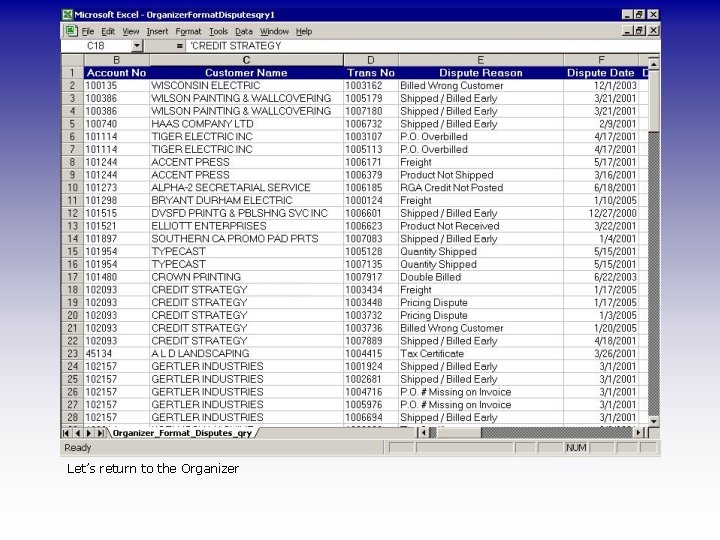720x540 pixels.
Task: Select column E header
Action: 481,60
